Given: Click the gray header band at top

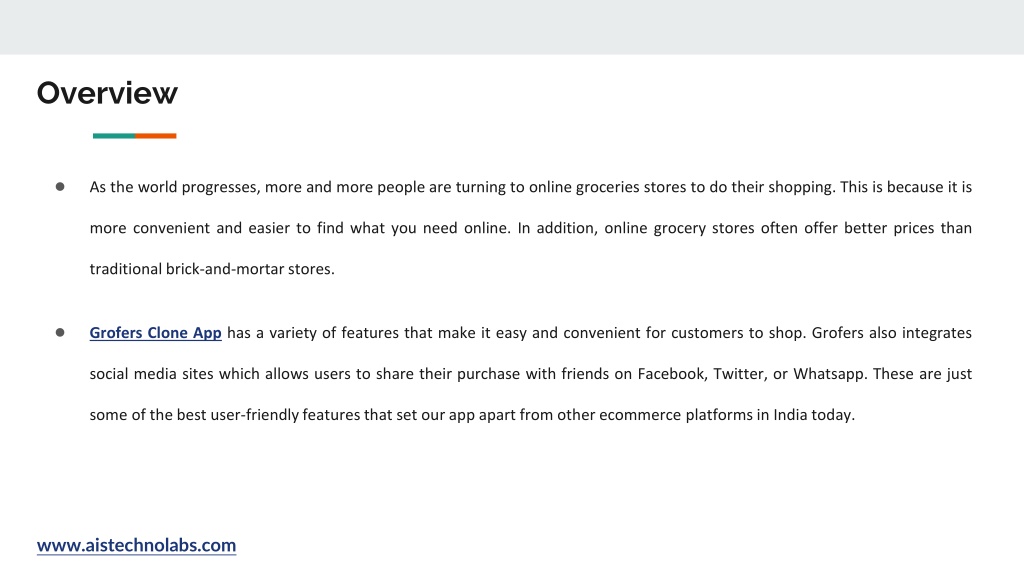Looking at the screenshot, I should point(512,27).
